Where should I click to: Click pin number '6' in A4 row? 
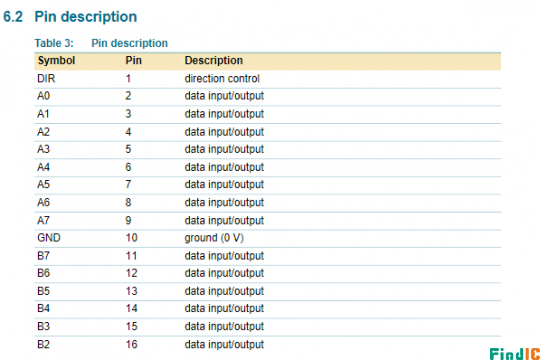(x=128, y=167)
